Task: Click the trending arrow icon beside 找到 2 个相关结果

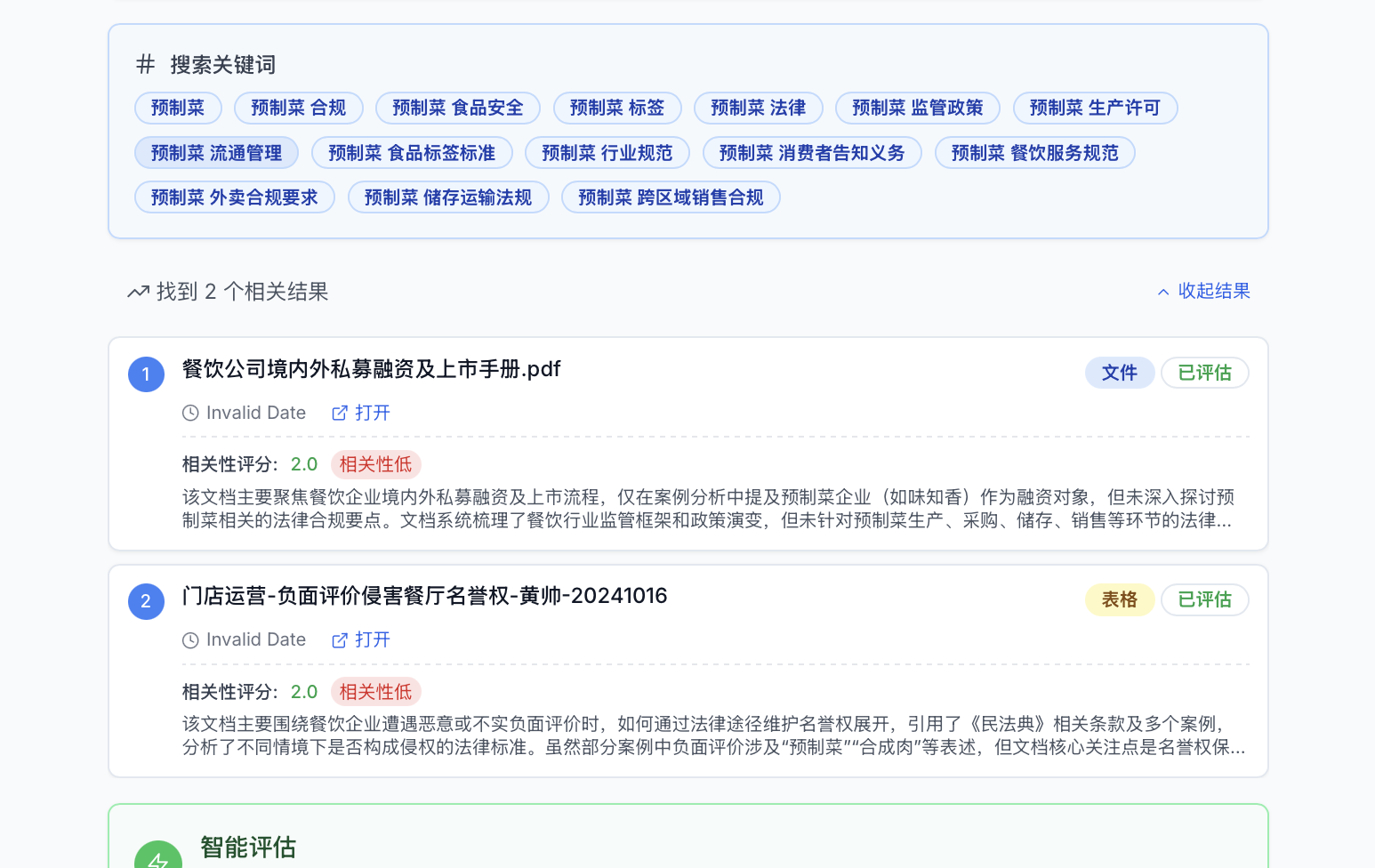Action: [x=138, y=292]
